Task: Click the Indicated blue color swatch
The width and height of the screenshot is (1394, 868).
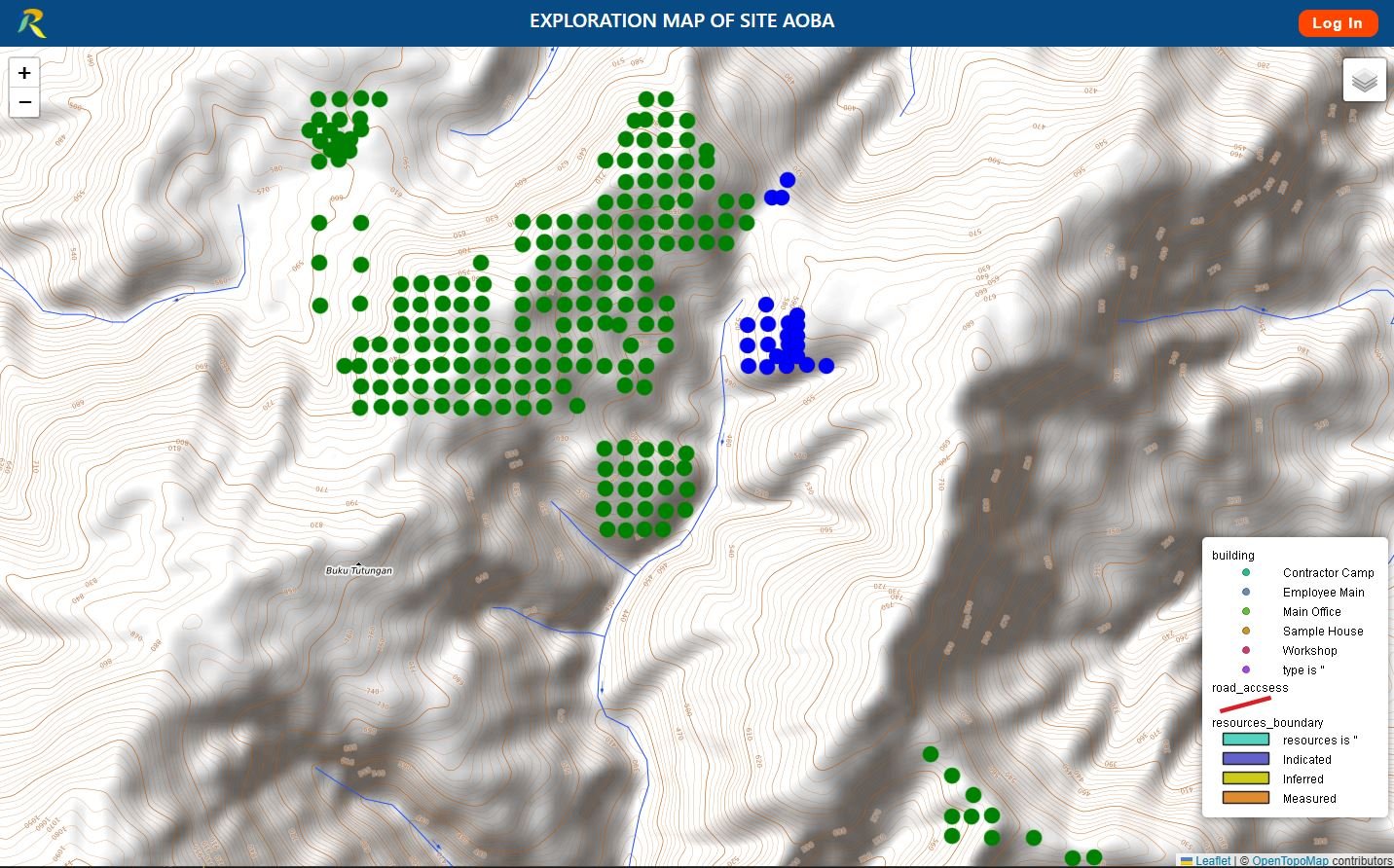Action: tap(1246, 759)
